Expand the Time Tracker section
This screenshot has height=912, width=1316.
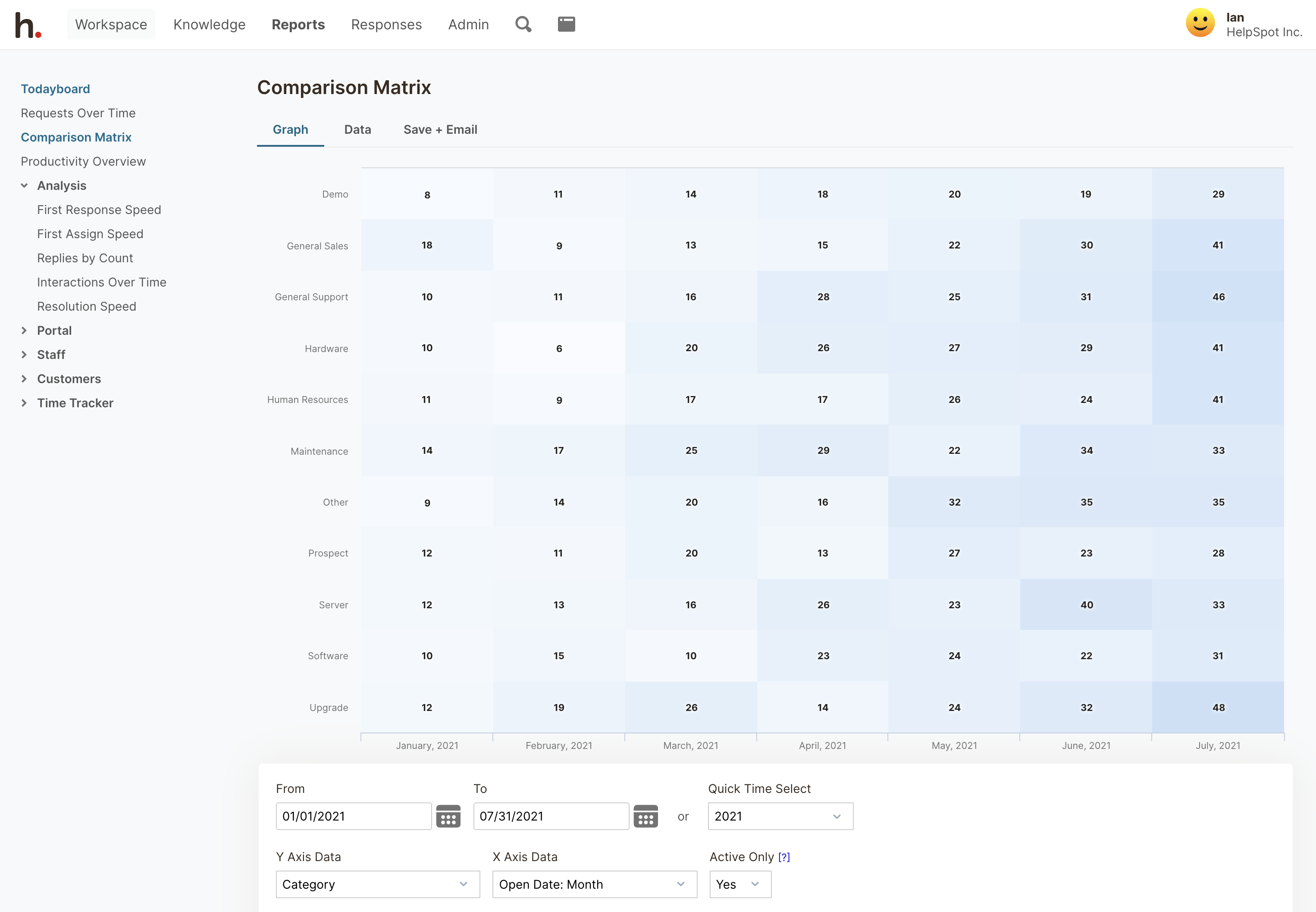pos(24,403)
